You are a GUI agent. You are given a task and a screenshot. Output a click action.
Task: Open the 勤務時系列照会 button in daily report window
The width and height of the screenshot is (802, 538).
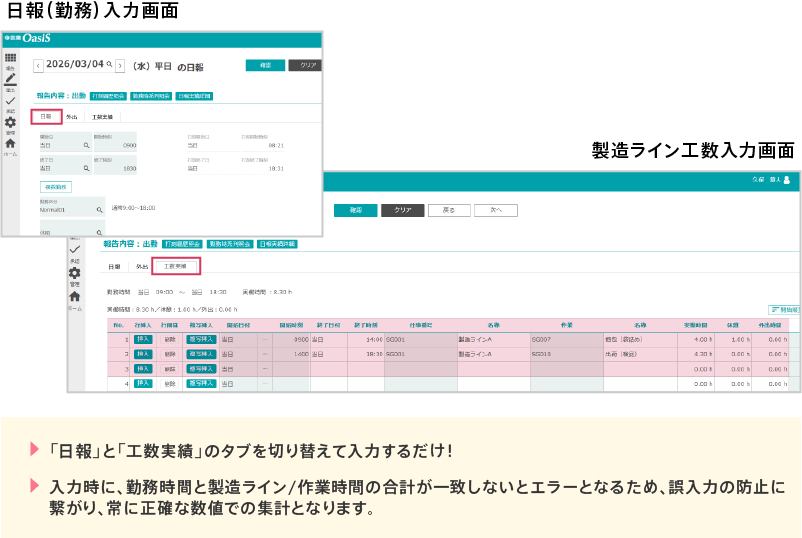point(151,96)
